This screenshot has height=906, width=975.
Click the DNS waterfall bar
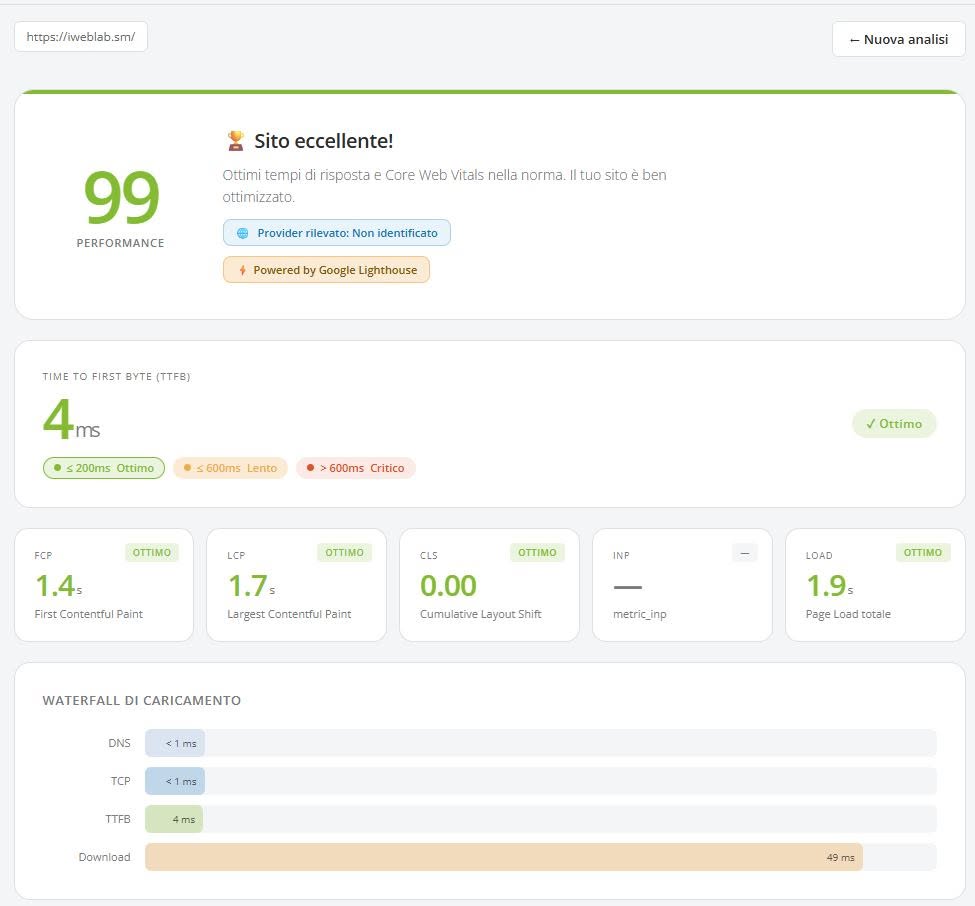[x=175, y=743]
